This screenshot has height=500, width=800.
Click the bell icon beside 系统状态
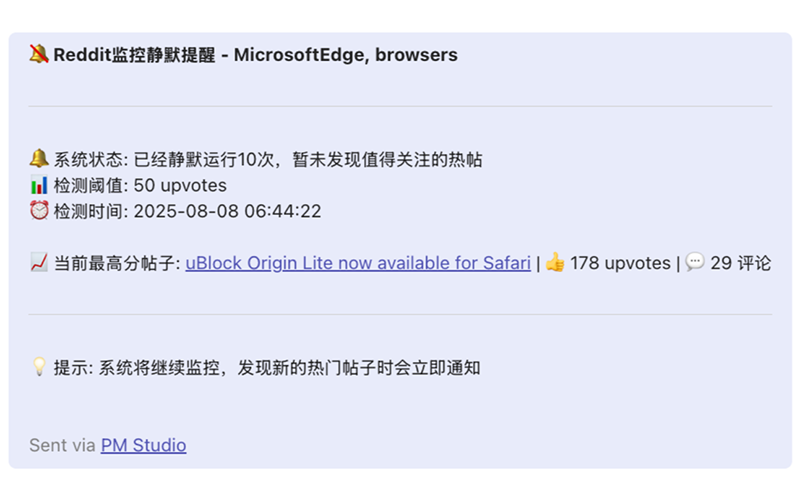tap(39, 159)
